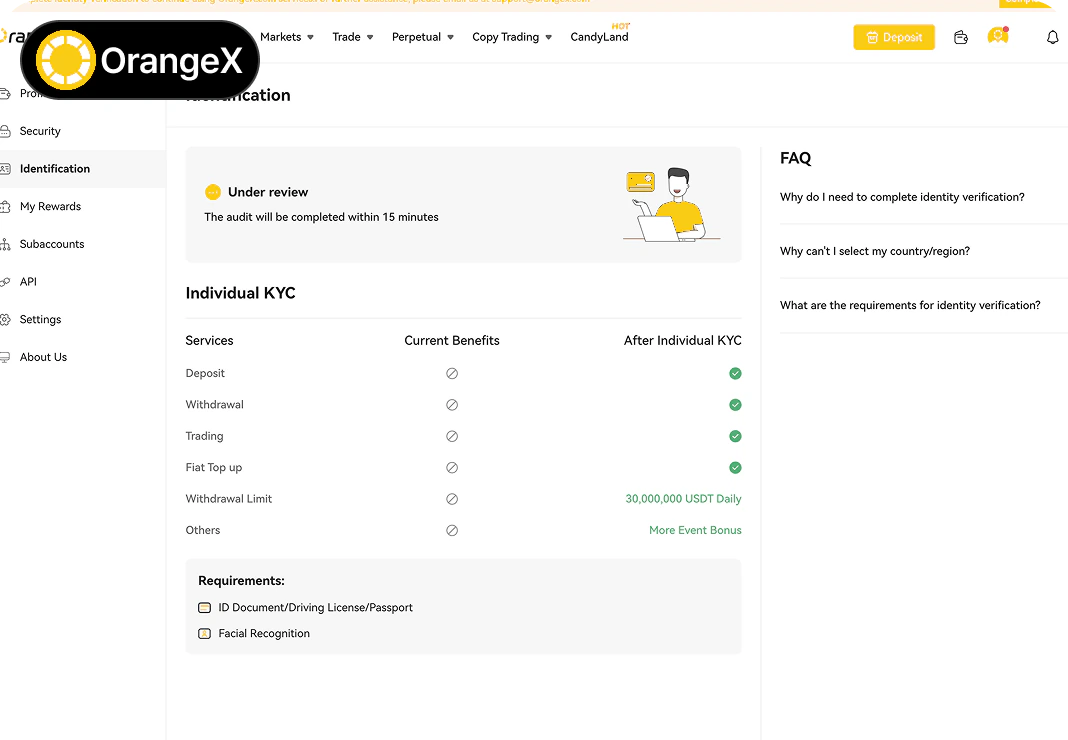Click the My Rewards gift icon
Screen dimensions: 1068x740
5,206
